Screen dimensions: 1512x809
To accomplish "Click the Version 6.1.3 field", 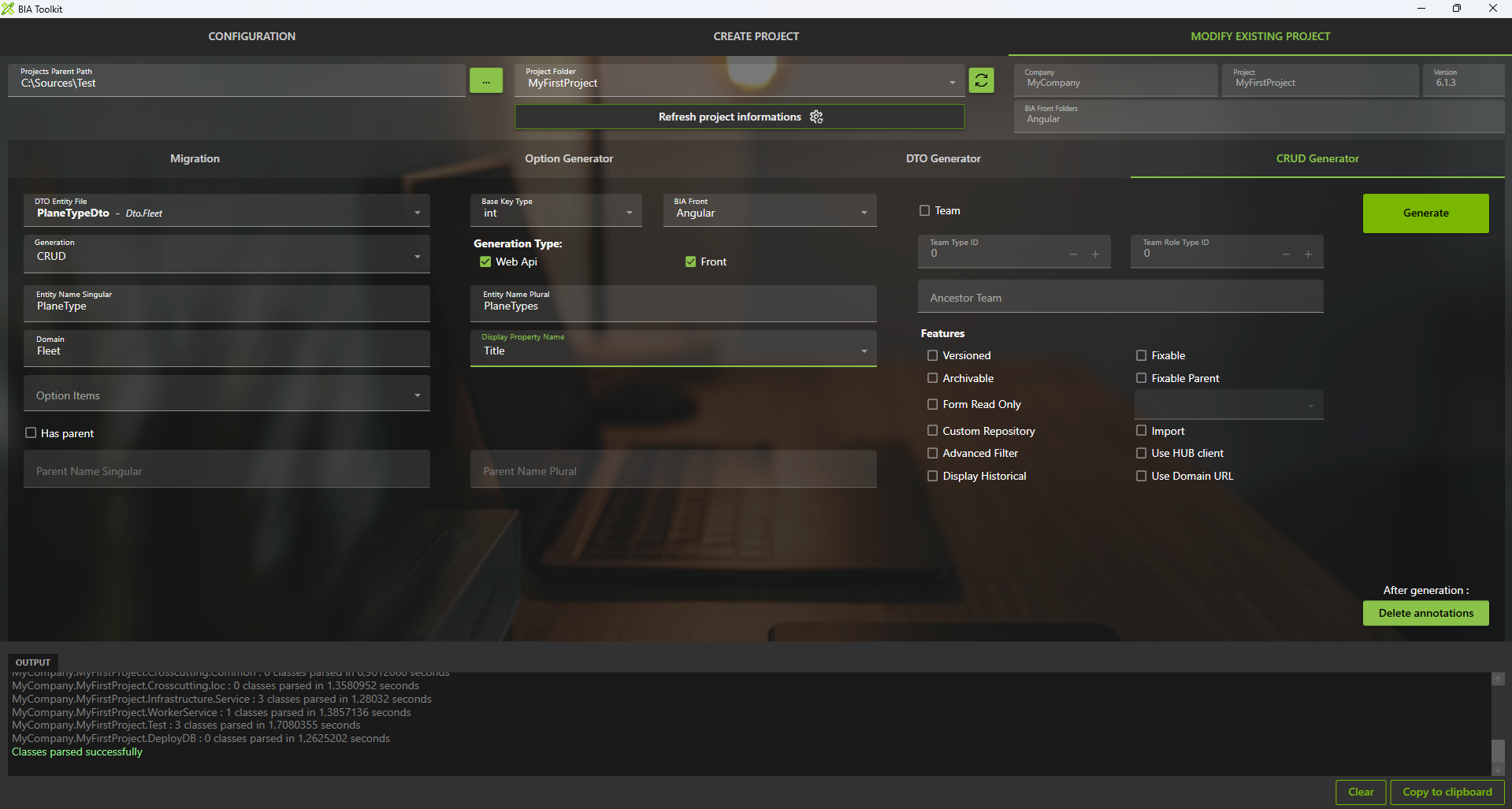I will click(1464, 80).
